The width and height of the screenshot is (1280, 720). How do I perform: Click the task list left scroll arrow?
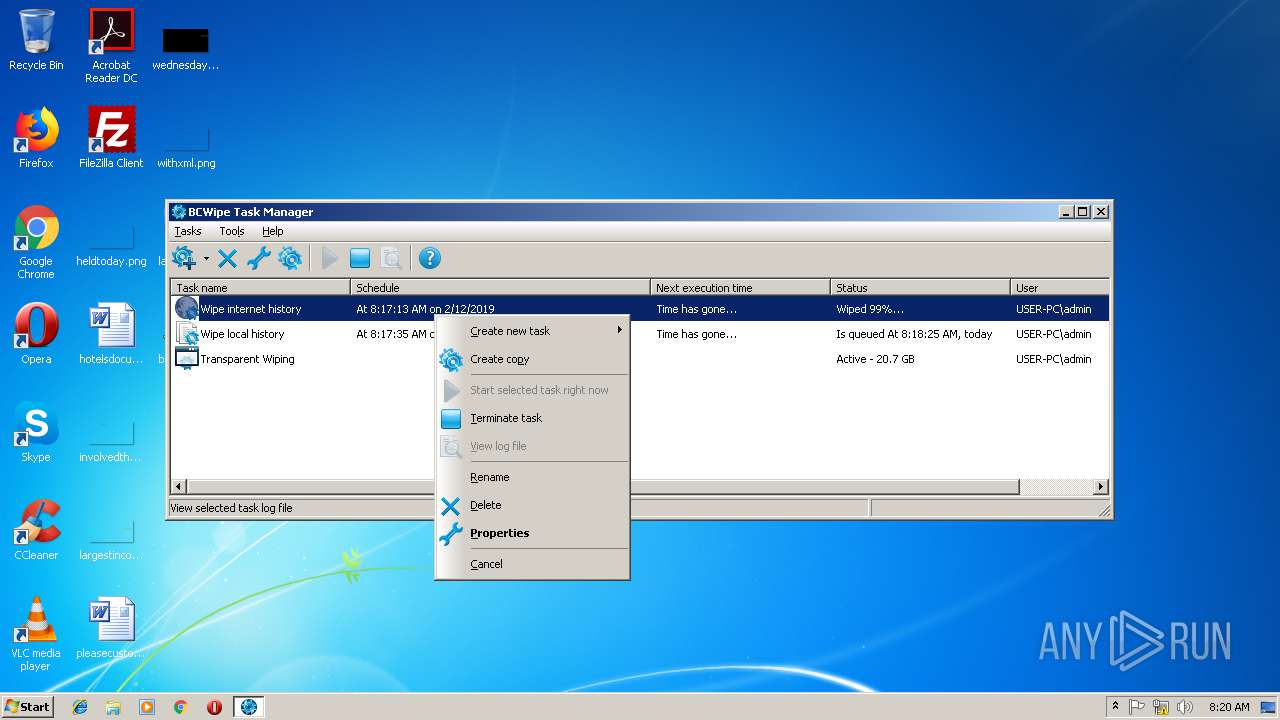pos(180,487)
